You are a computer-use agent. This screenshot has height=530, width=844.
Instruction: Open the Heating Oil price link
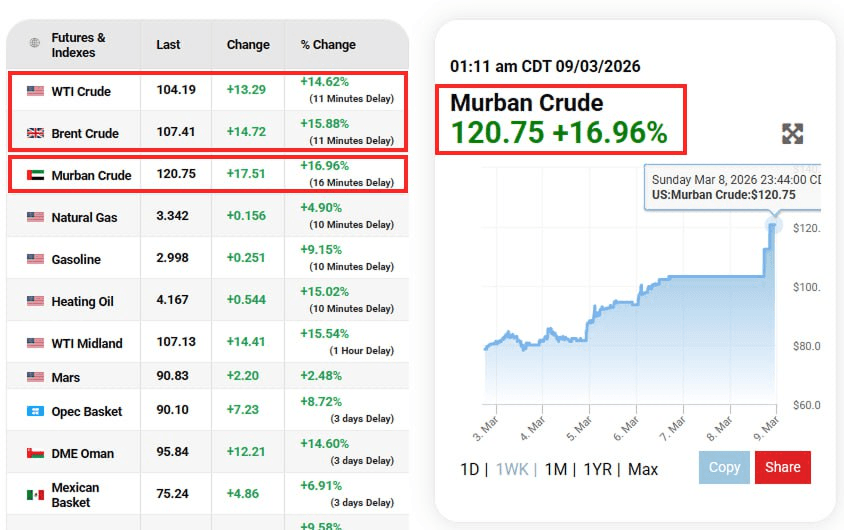pos(82,301)
